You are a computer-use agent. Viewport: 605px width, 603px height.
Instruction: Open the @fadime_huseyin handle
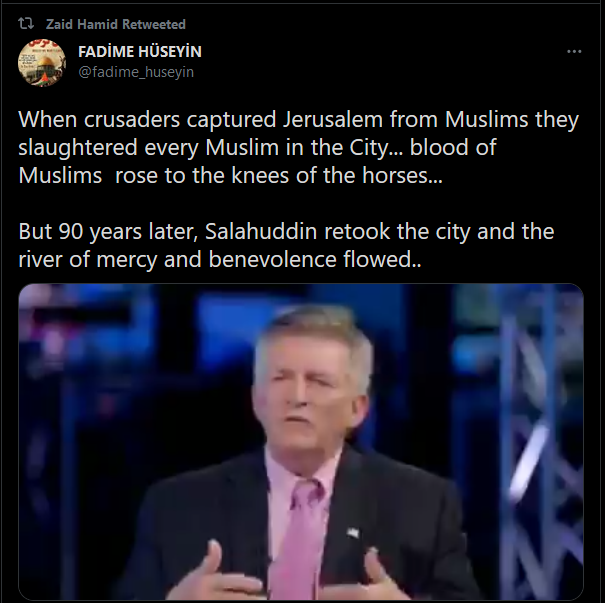136,72
